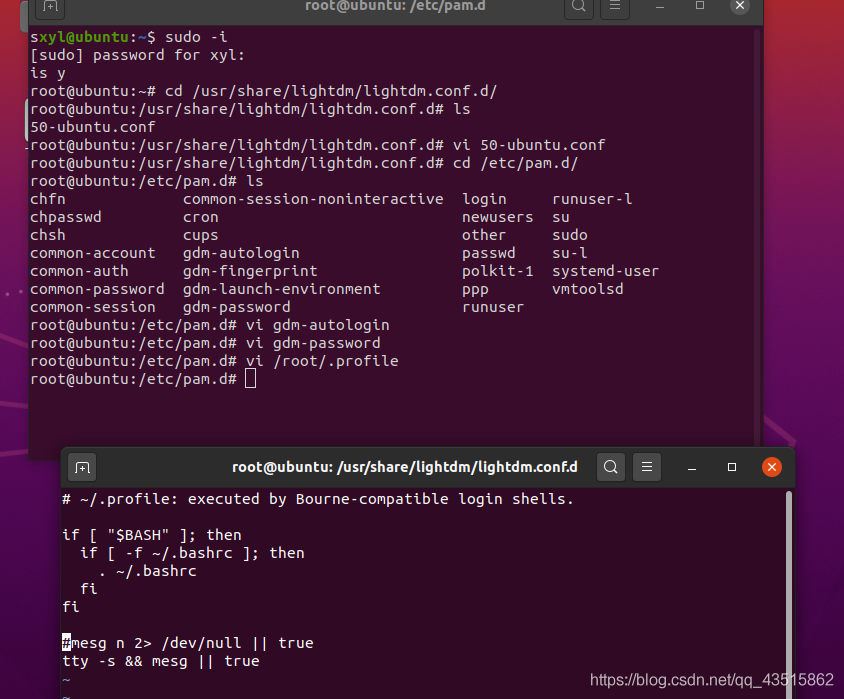Click 'gdm-autologin' in the ls listing
This screenshot has width=844, height=699.
click(241, 253)
